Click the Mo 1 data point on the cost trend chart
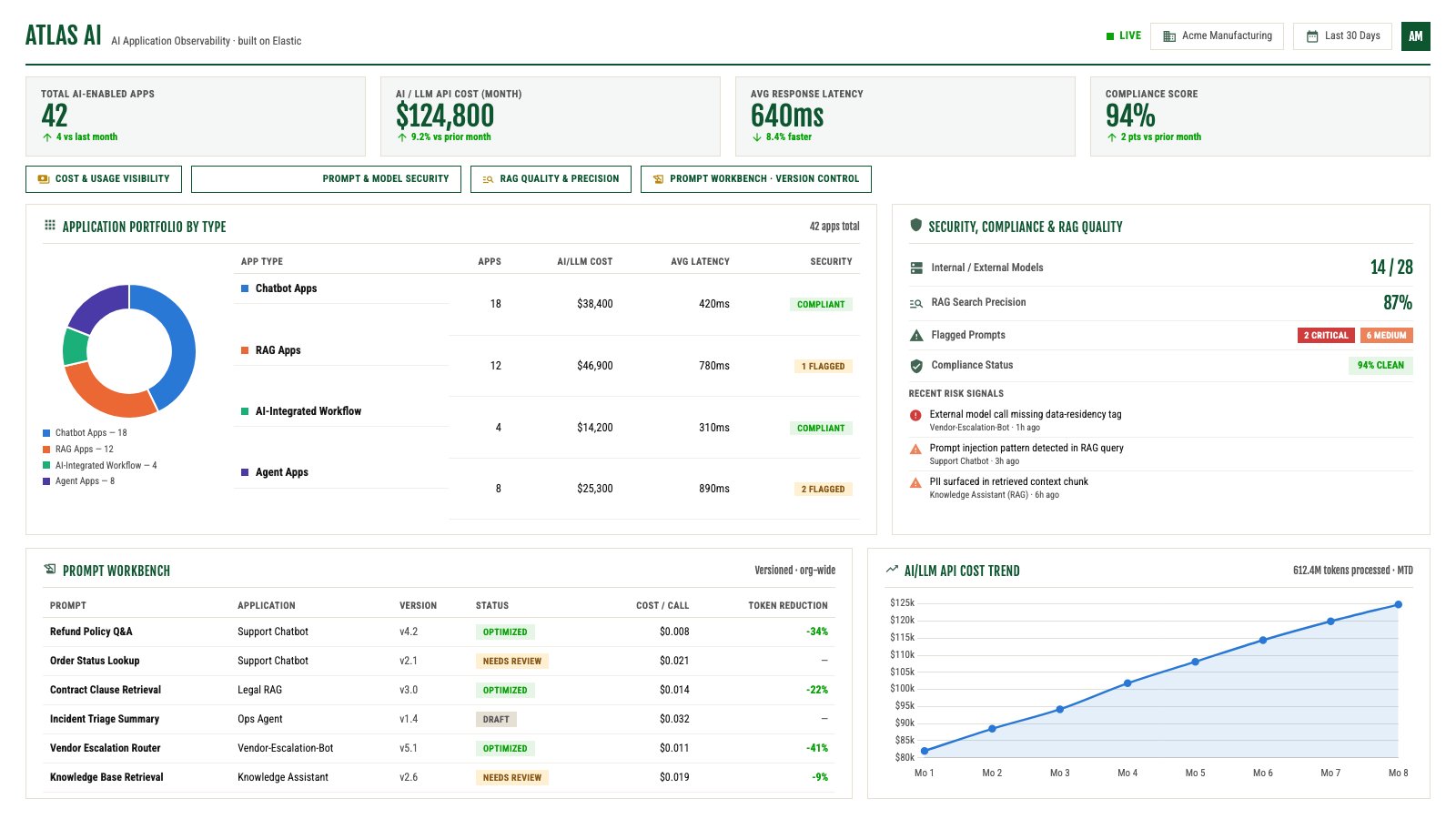1456x819 pixels. click(925, 751)
